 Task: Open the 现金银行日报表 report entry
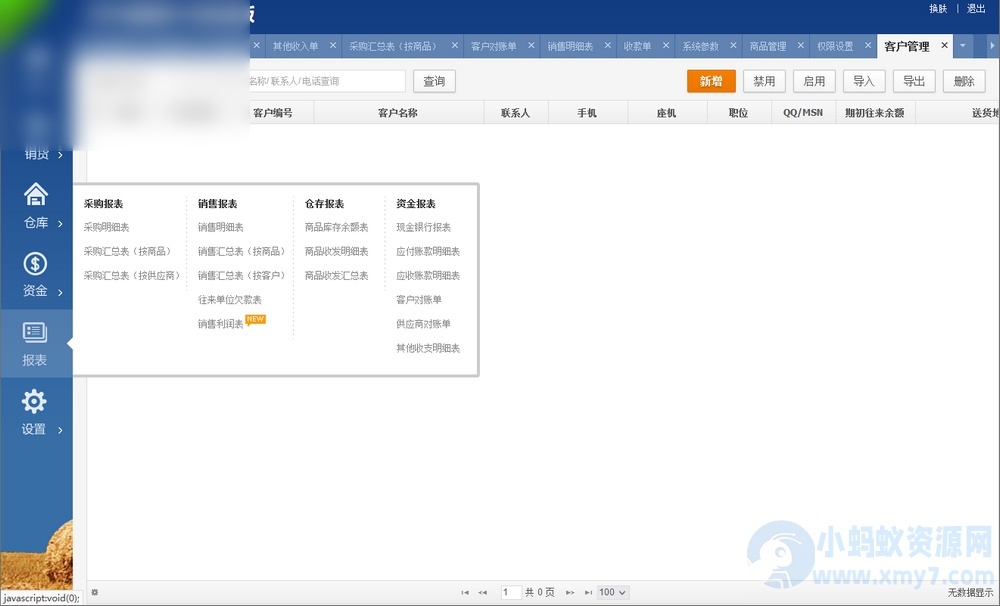pos(424,227)
